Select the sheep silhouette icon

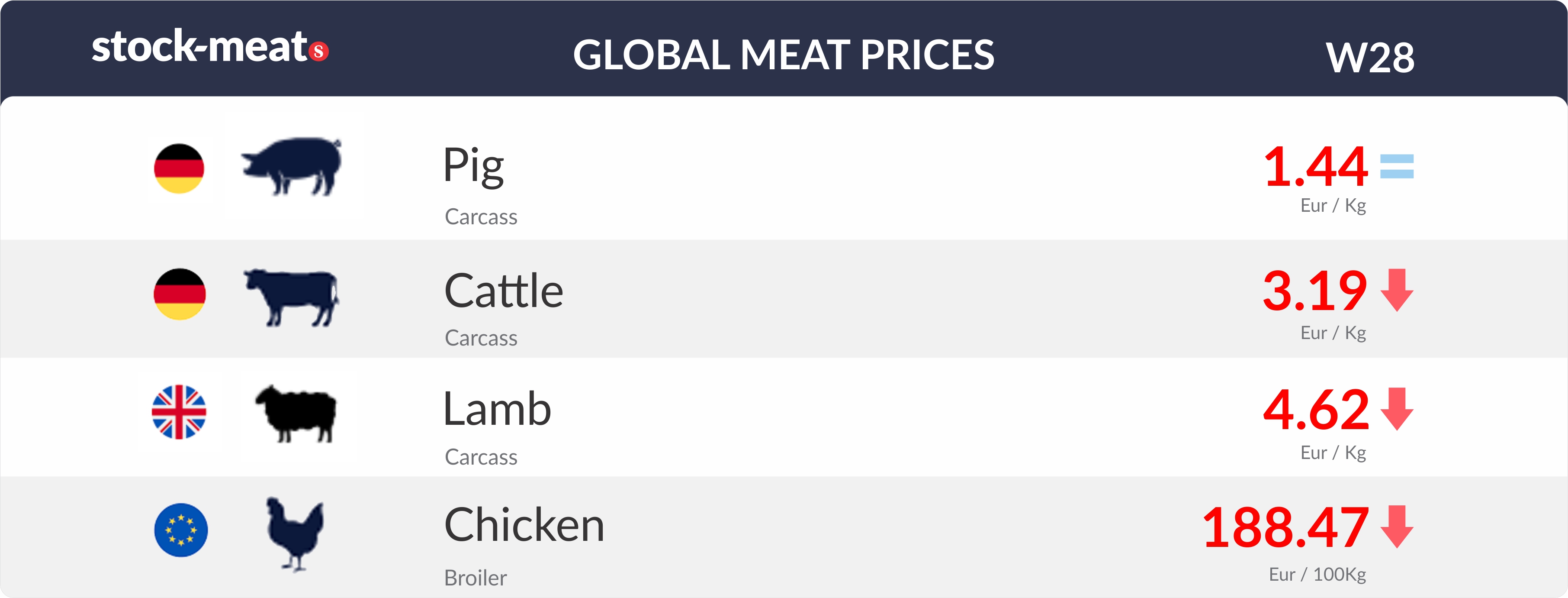(296, 413)
